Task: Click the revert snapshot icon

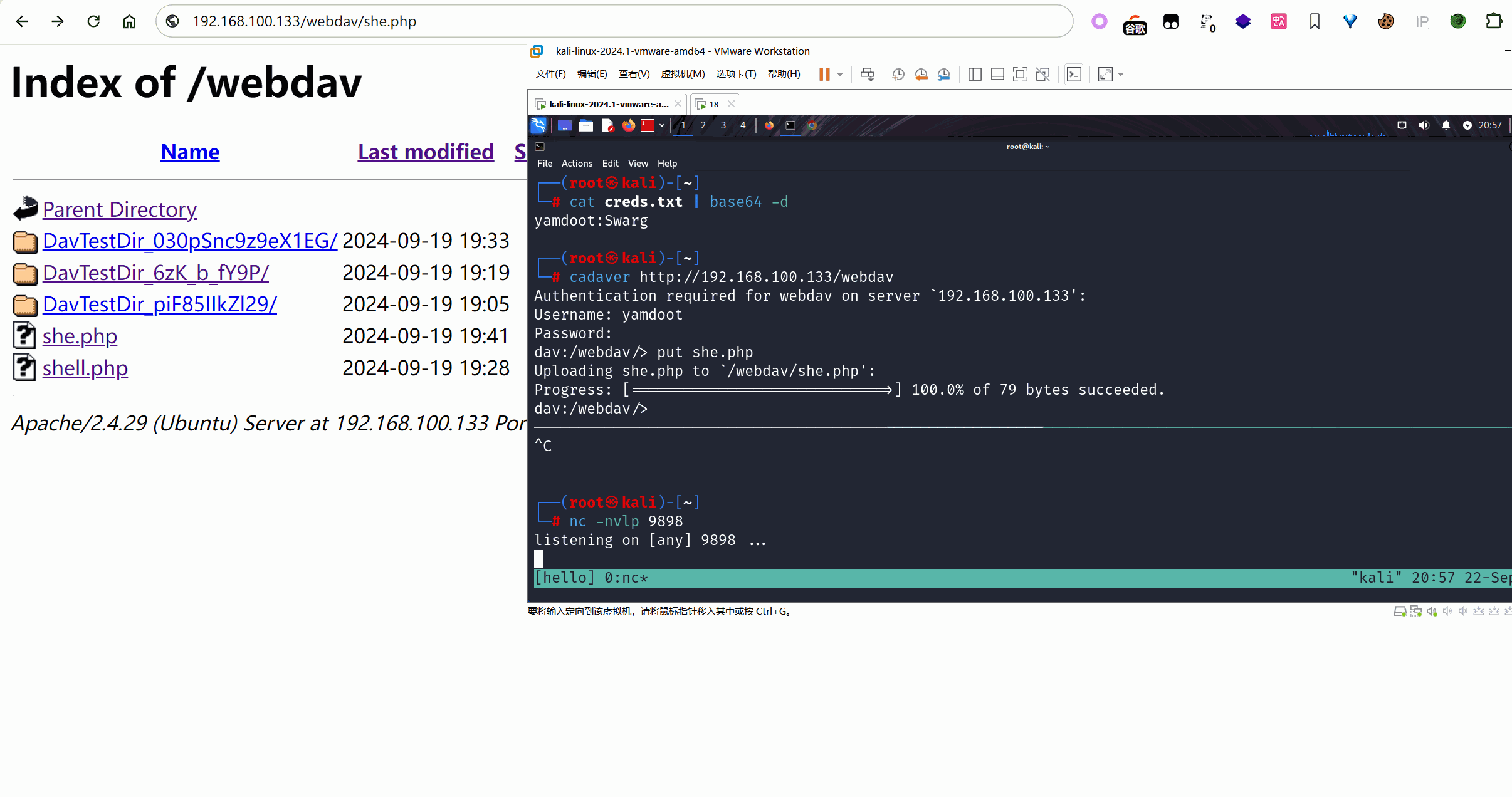Action: point(921,75)
